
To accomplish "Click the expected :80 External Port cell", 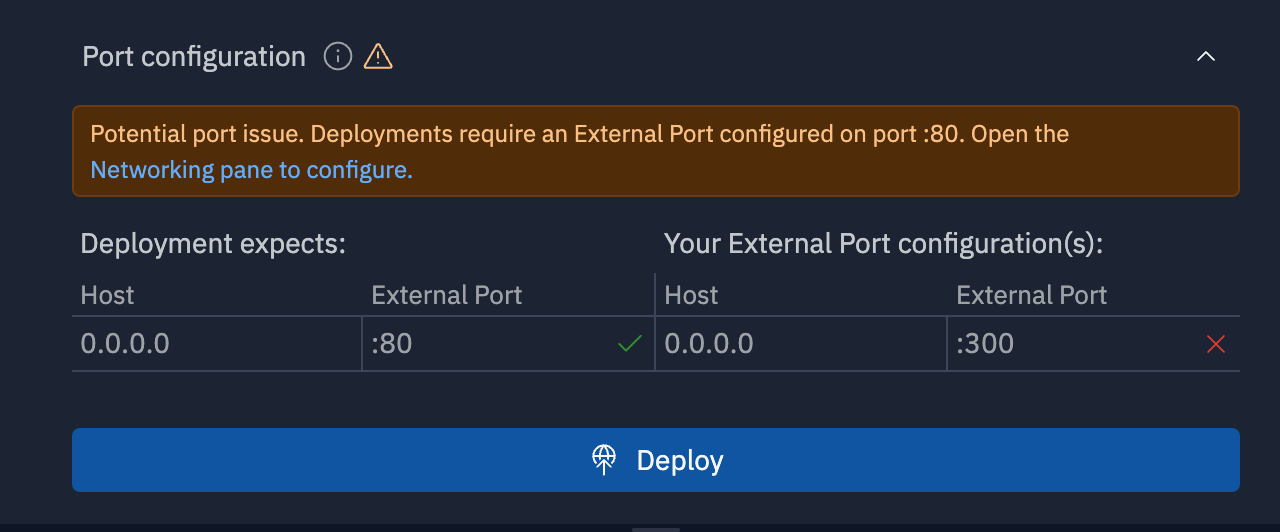I will coord(392,344).
